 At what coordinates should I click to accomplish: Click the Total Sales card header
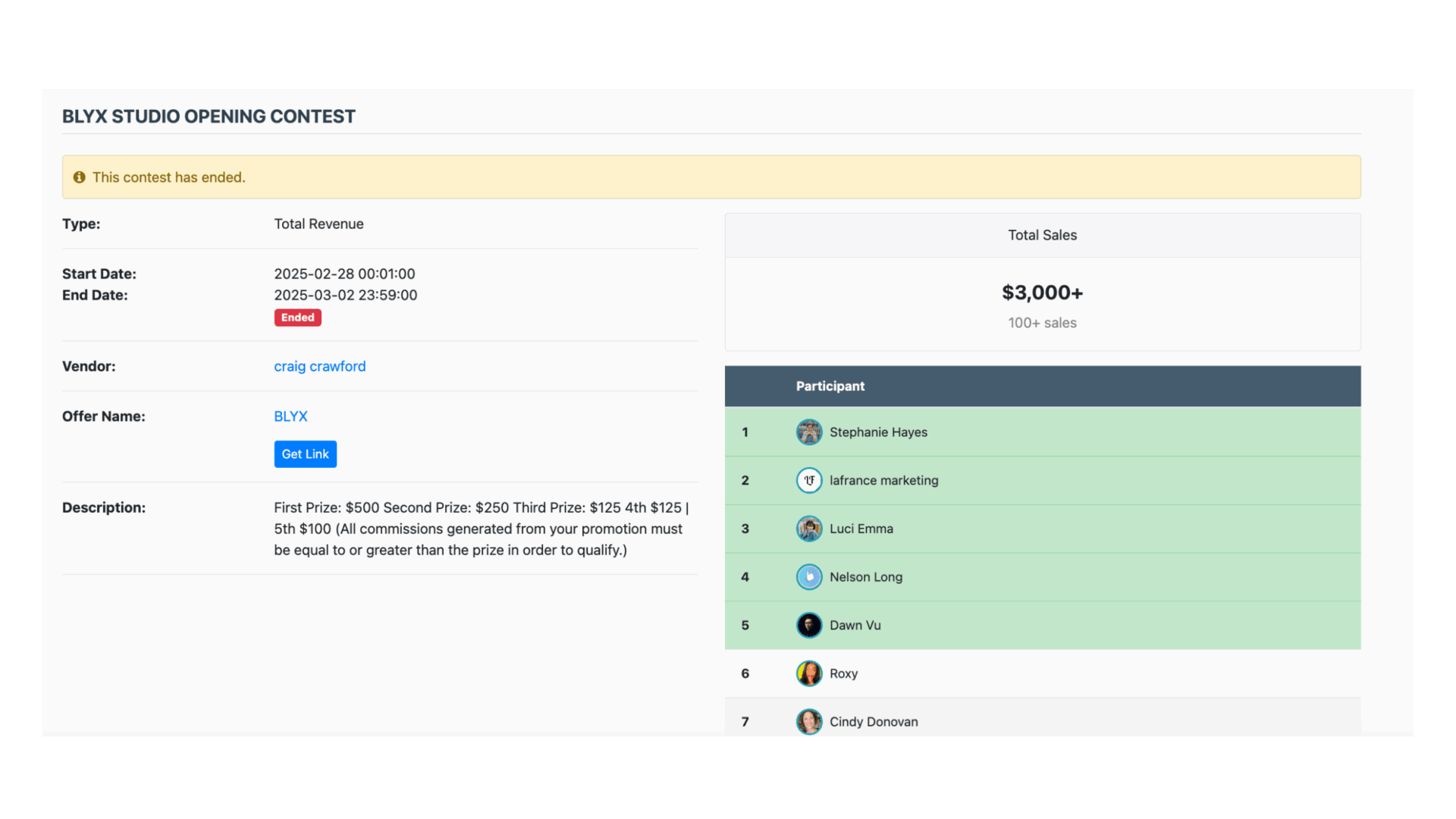(1042, 235)
